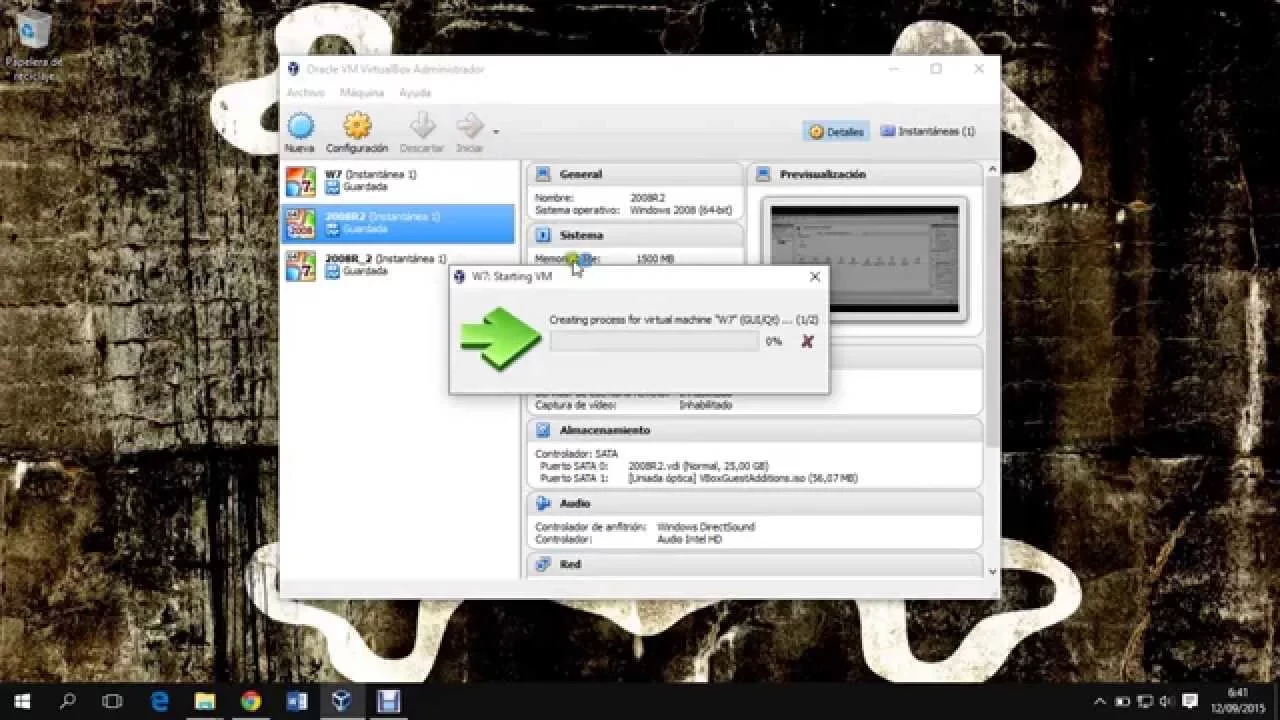Screen dimensions: 1280x720
Task: Launch Microsoft Edge from taskbar
Action: (159, 701)
